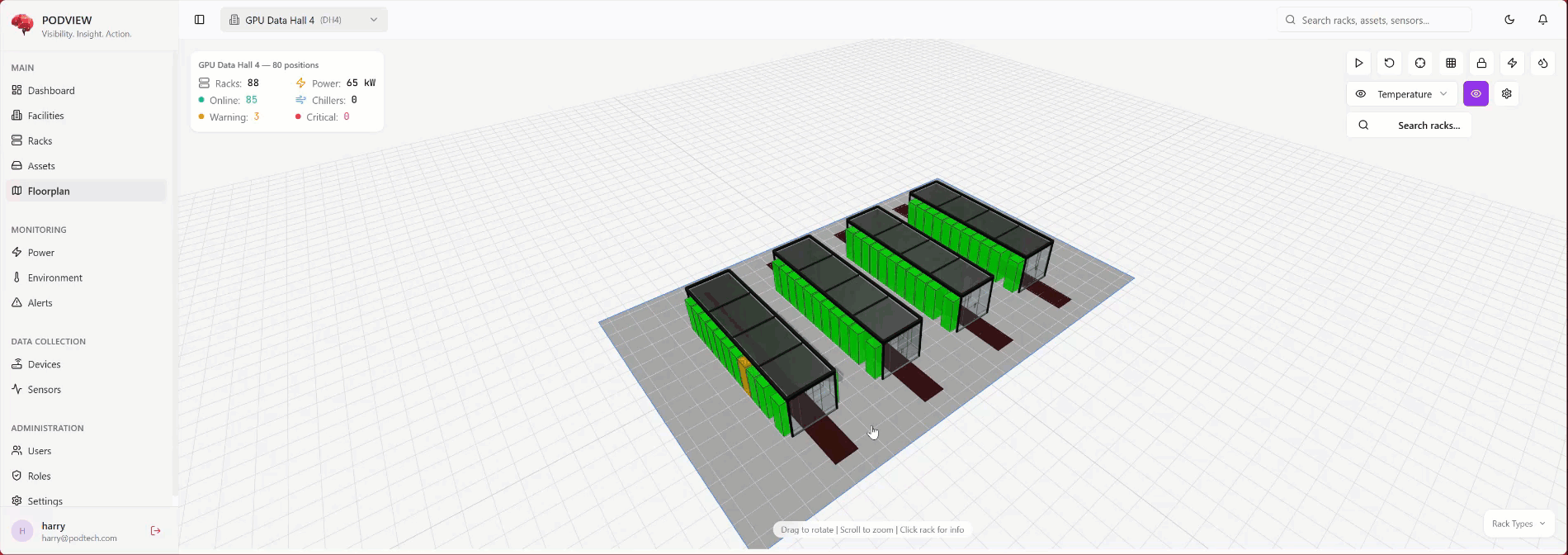Click the crosshair center-view icon

click(x=1420, y=63)
